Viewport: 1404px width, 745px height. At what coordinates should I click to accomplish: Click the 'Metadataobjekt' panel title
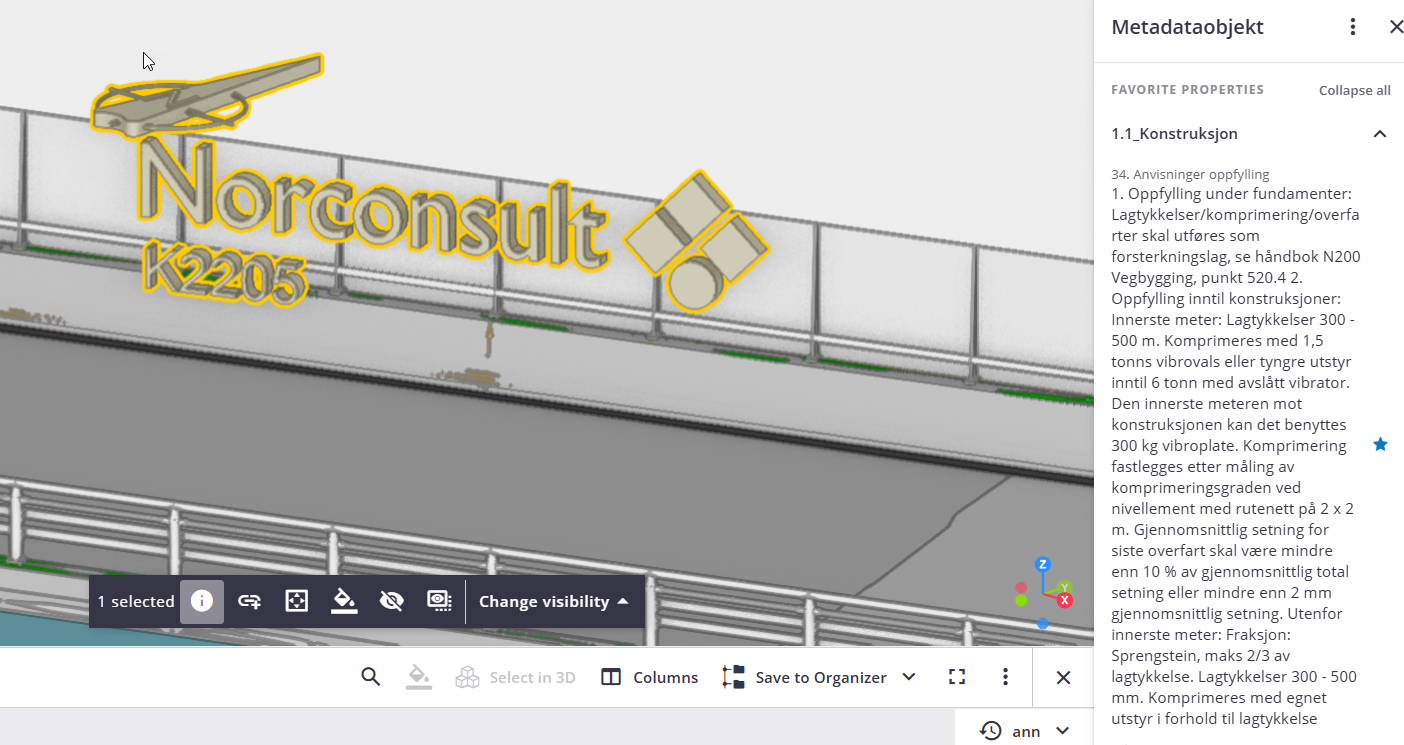(1188, 27)
